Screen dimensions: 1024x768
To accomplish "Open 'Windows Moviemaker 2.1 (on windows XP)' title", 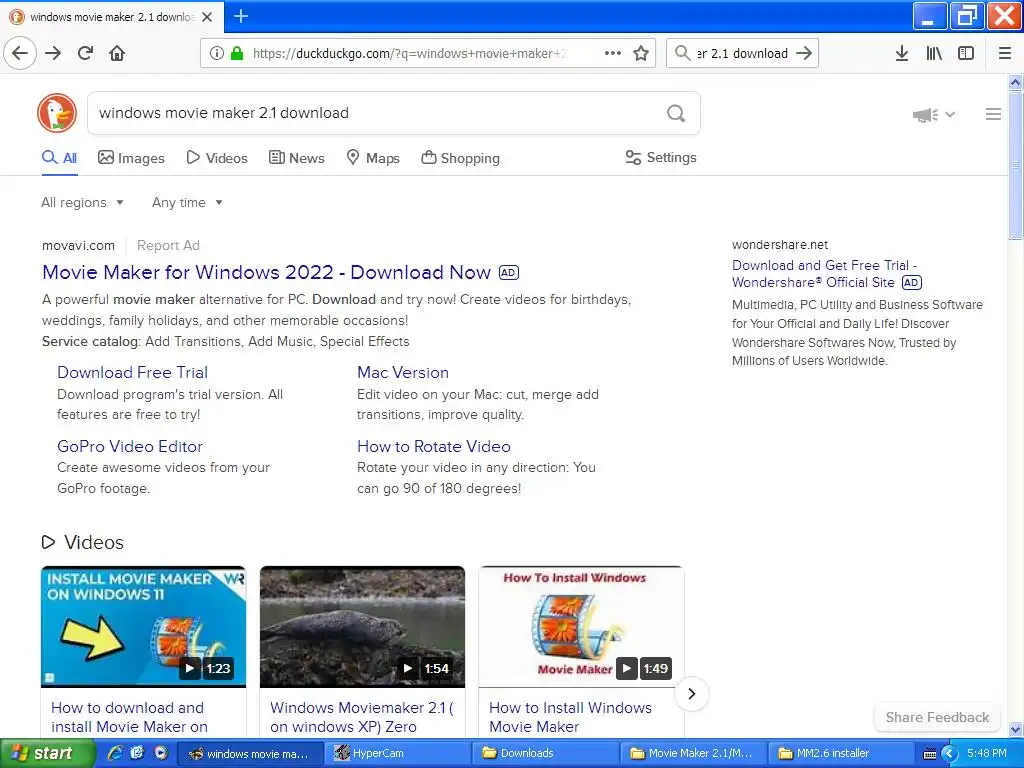I will pos(362,717).
